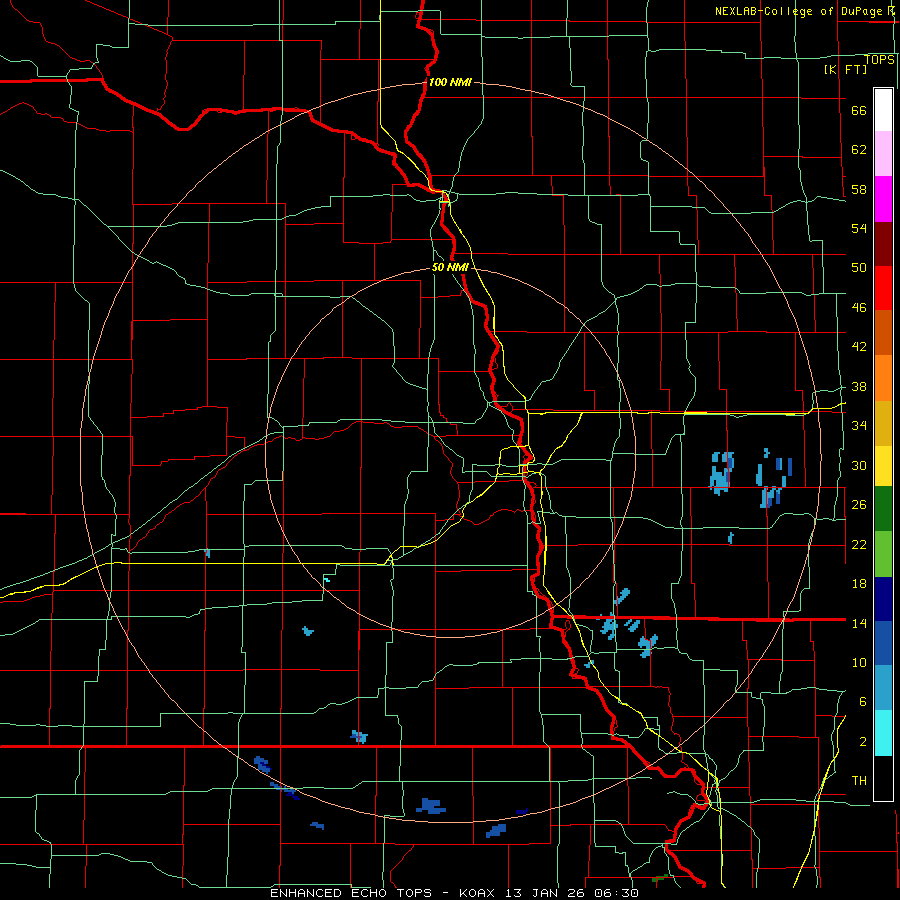Click the cyan legend swatch near 2
Screen dimensions: 900x900
883,733
